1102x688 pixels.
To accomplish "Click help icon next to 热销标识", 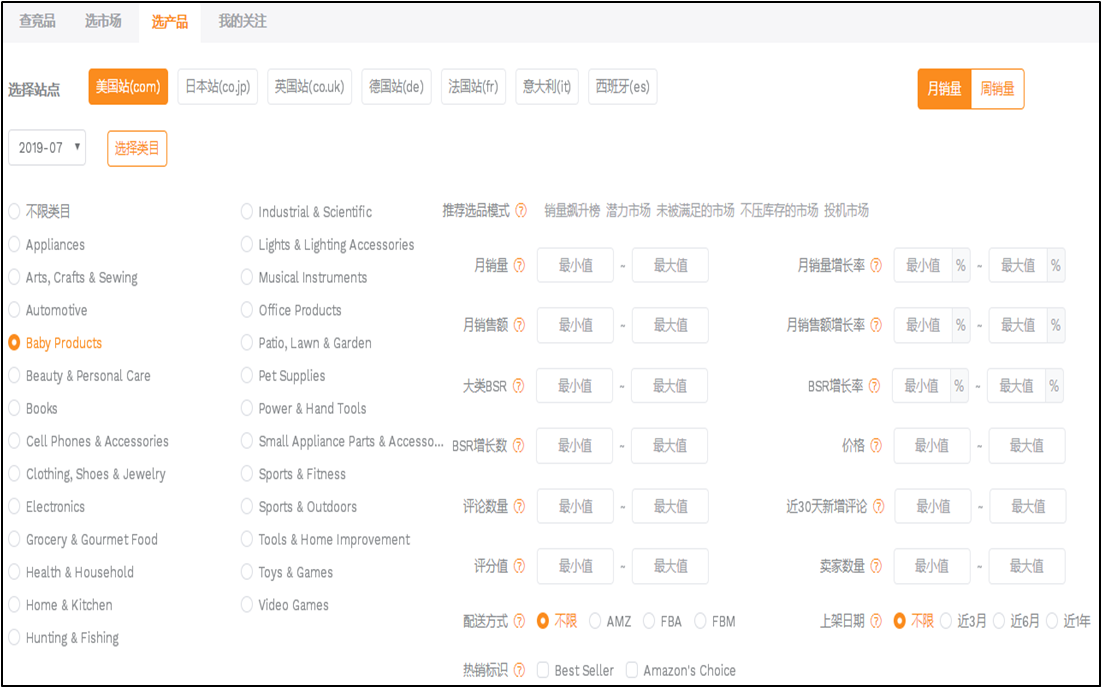I will (519, 670).
